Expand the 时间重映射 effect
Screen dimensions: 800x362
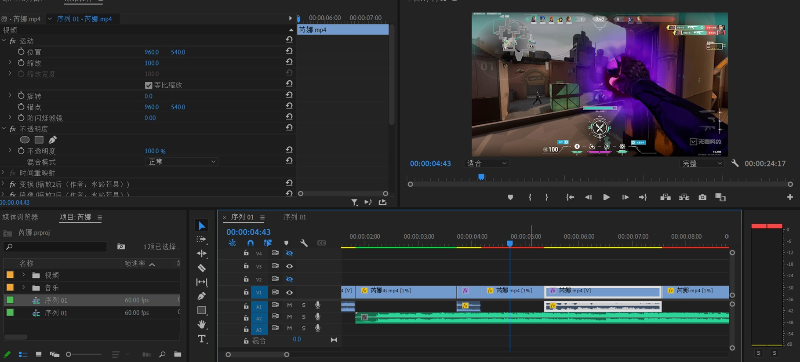pos(4,173)
